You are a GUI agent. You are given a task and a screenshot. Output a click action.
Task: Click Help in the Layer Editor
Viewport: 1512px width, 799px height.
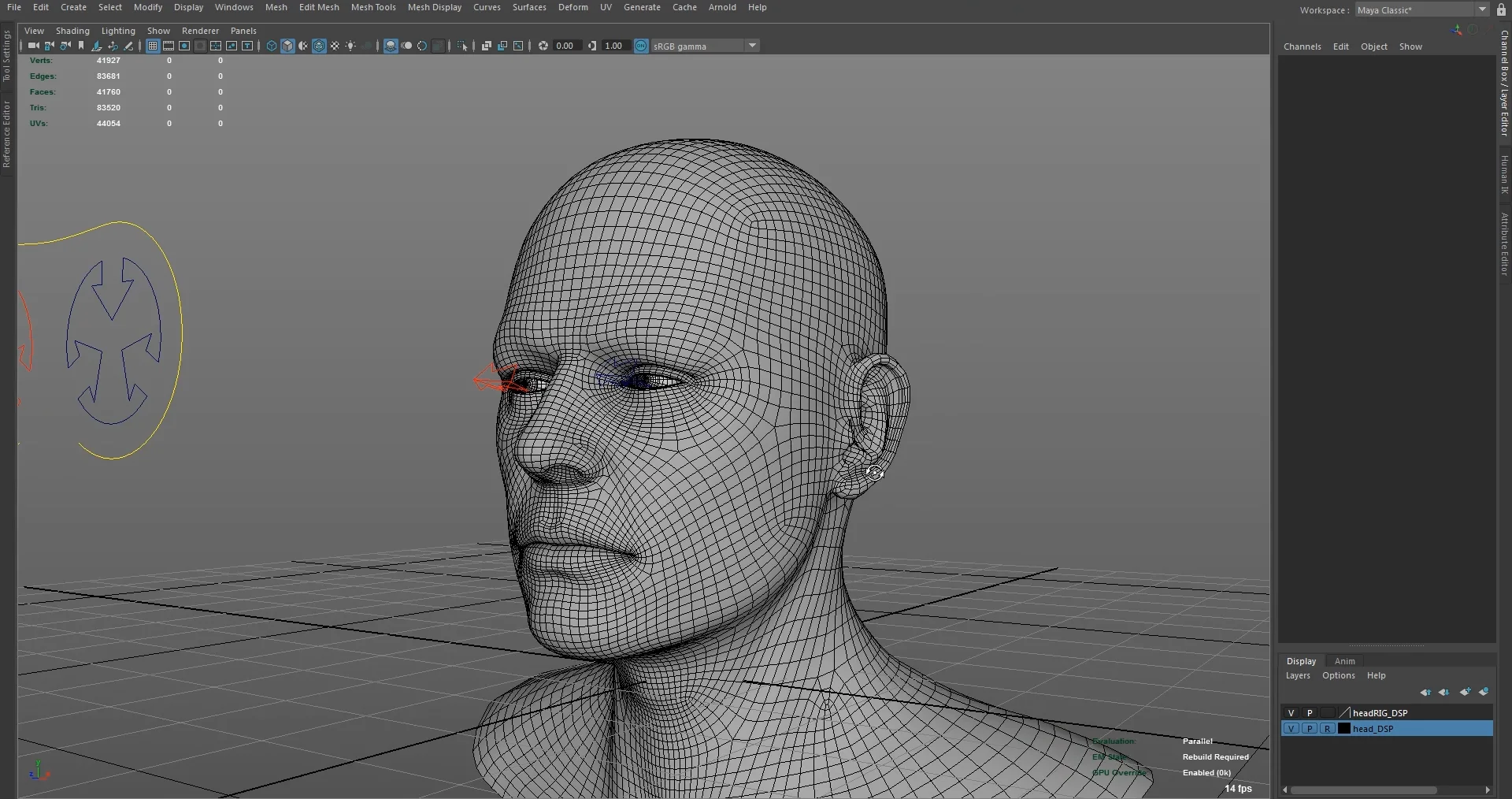pos(1376,676)
